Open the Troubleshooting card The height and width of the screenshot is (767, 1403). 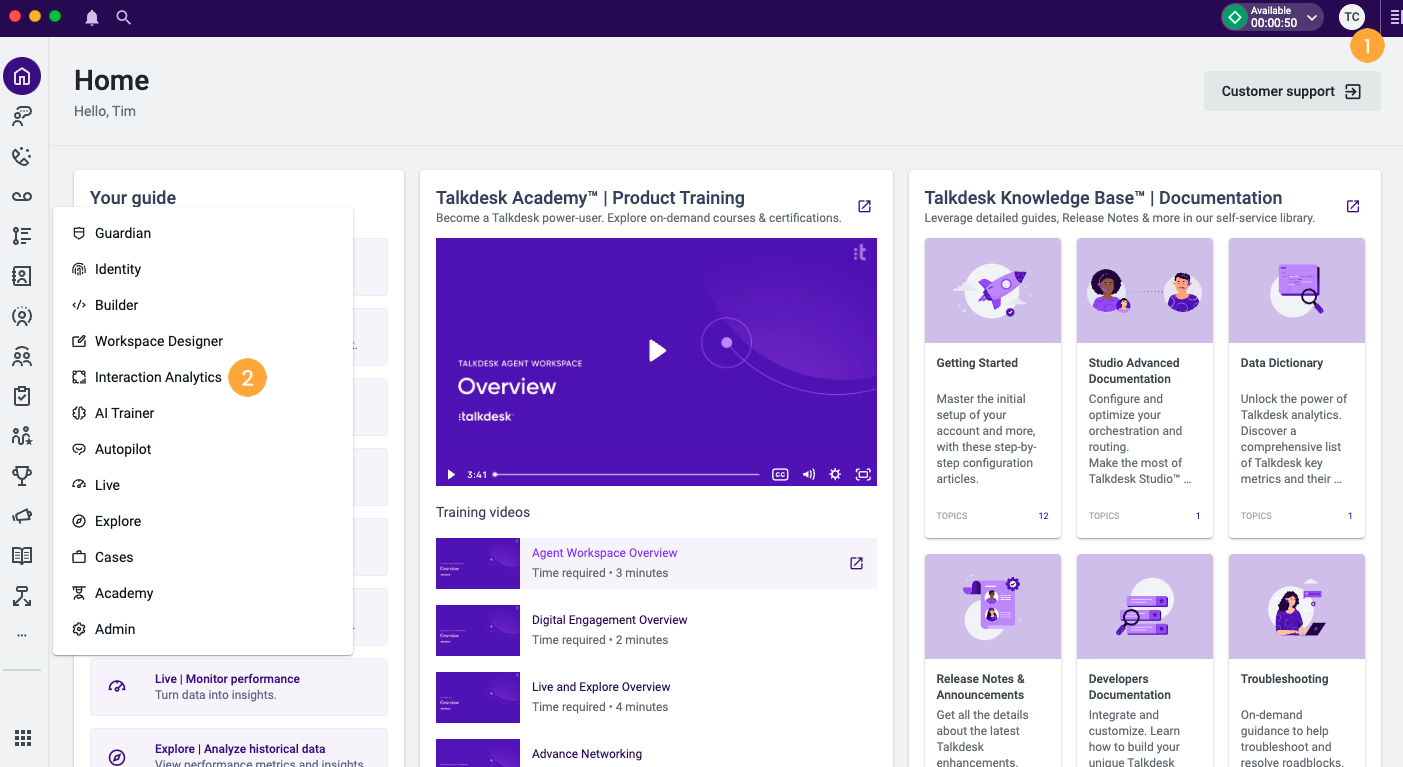(x=1297, y=660)
